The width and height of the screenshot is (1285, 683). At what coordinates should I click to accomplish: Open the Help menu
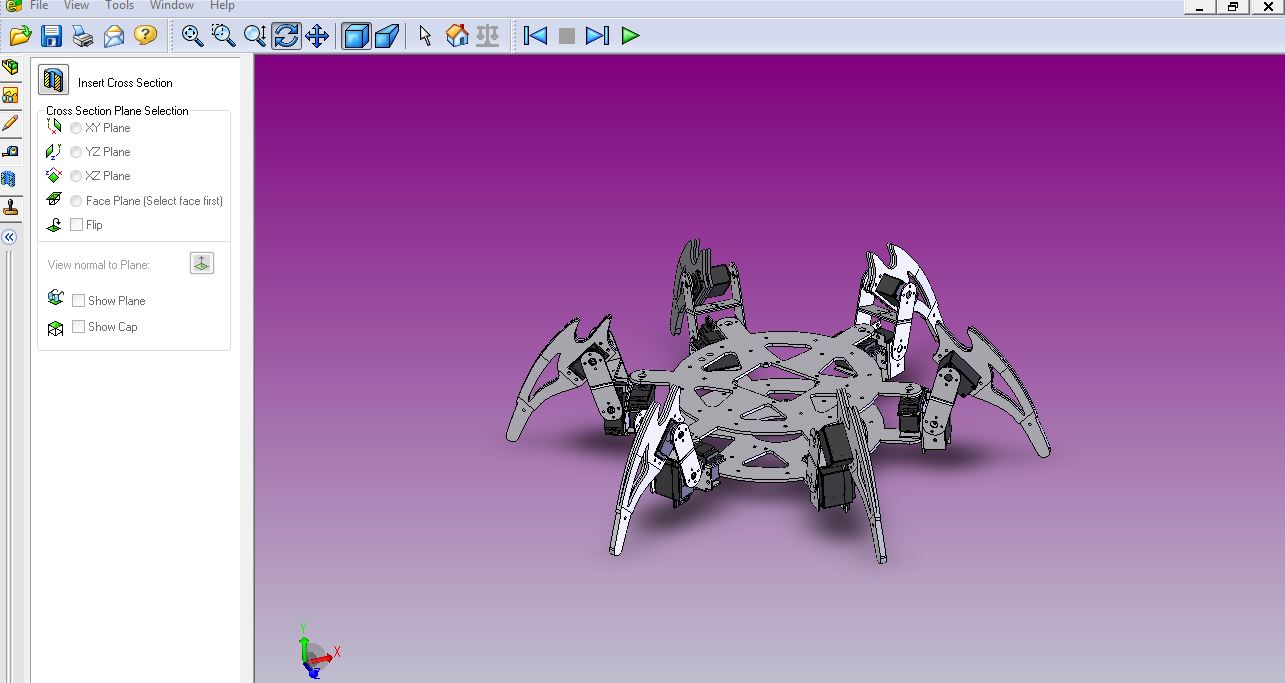coord(222,5)
